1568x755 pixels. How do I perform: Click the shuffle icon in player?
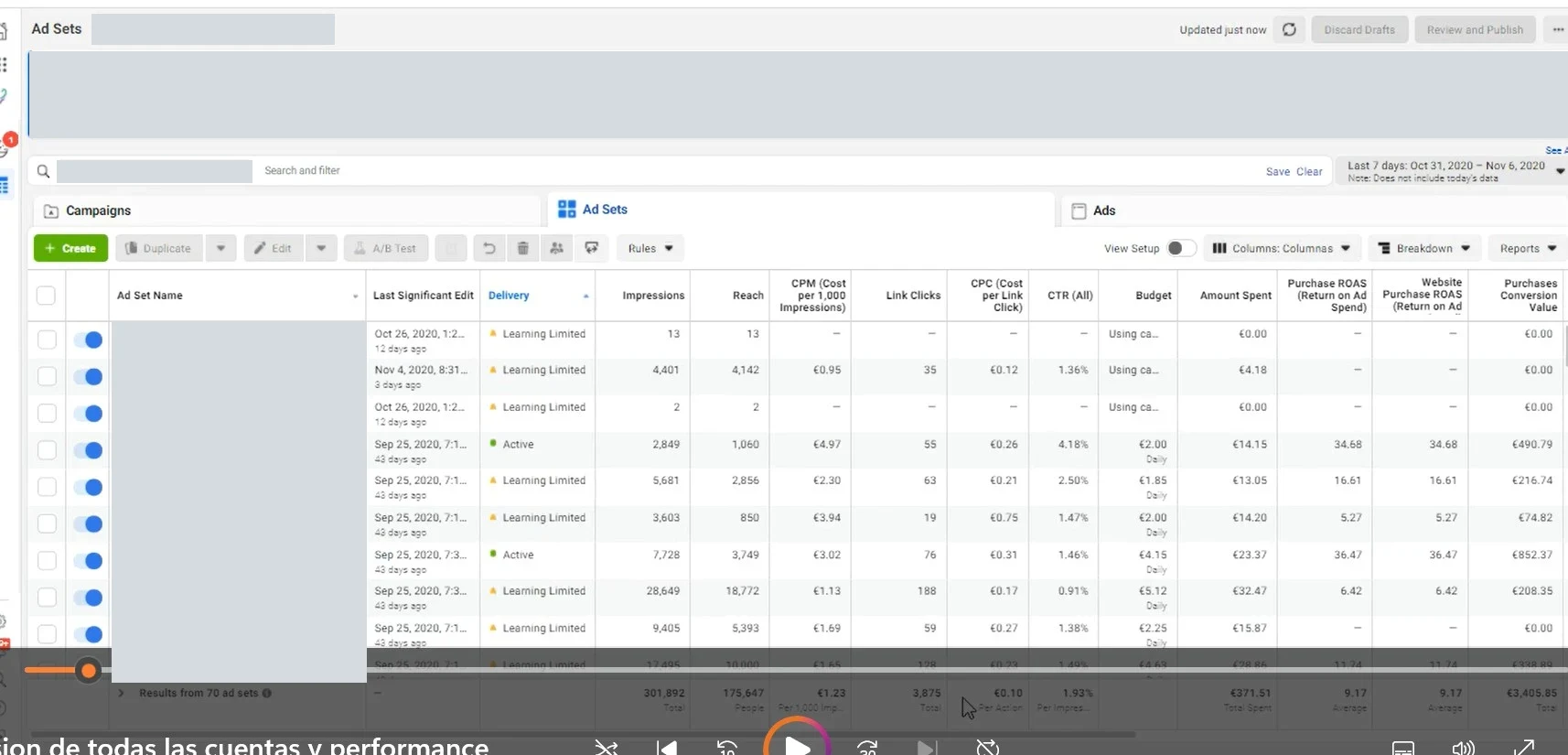click(x=606, y=748)
